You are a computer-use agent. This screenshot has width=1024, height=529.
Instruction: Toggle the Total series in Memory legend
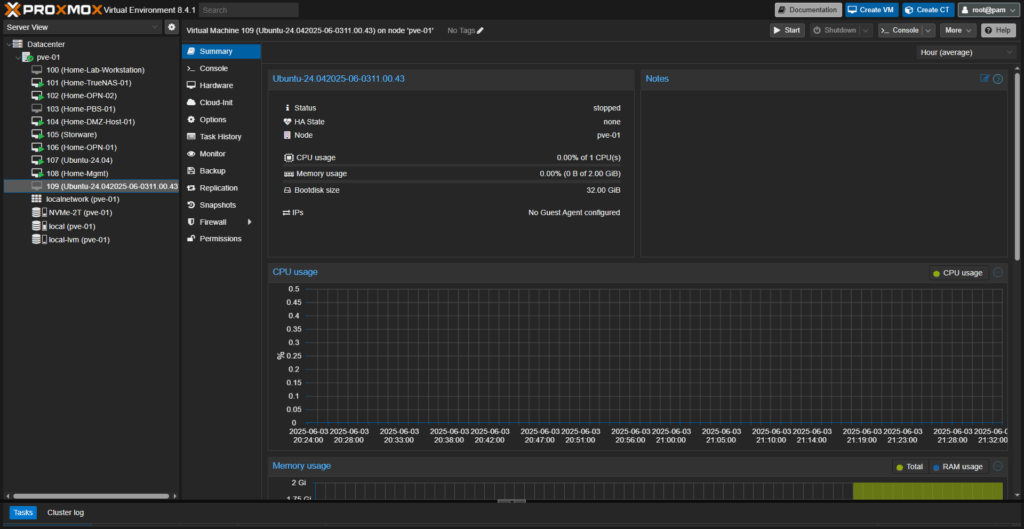point(909,466)
